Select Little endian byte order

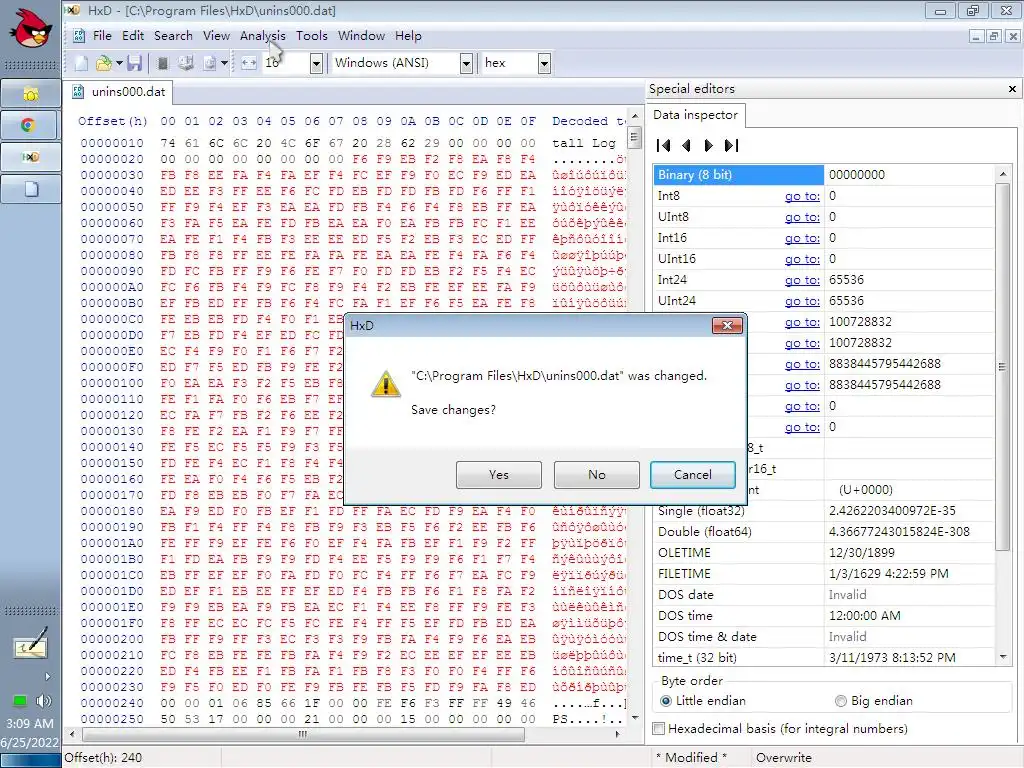pos(703,701)
